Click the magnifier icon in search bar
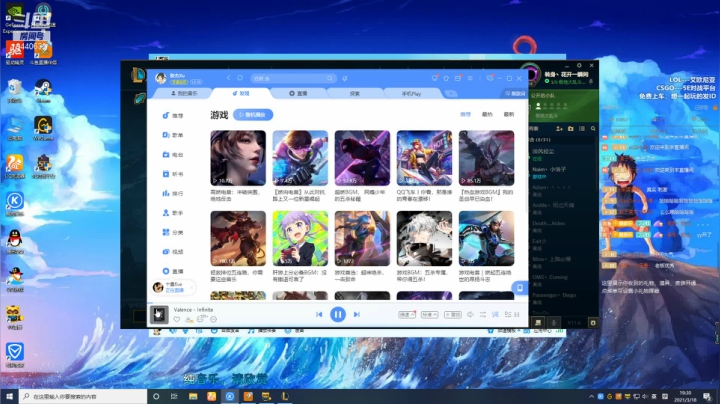Screen dimensions: 720x404 coord(330,79)
